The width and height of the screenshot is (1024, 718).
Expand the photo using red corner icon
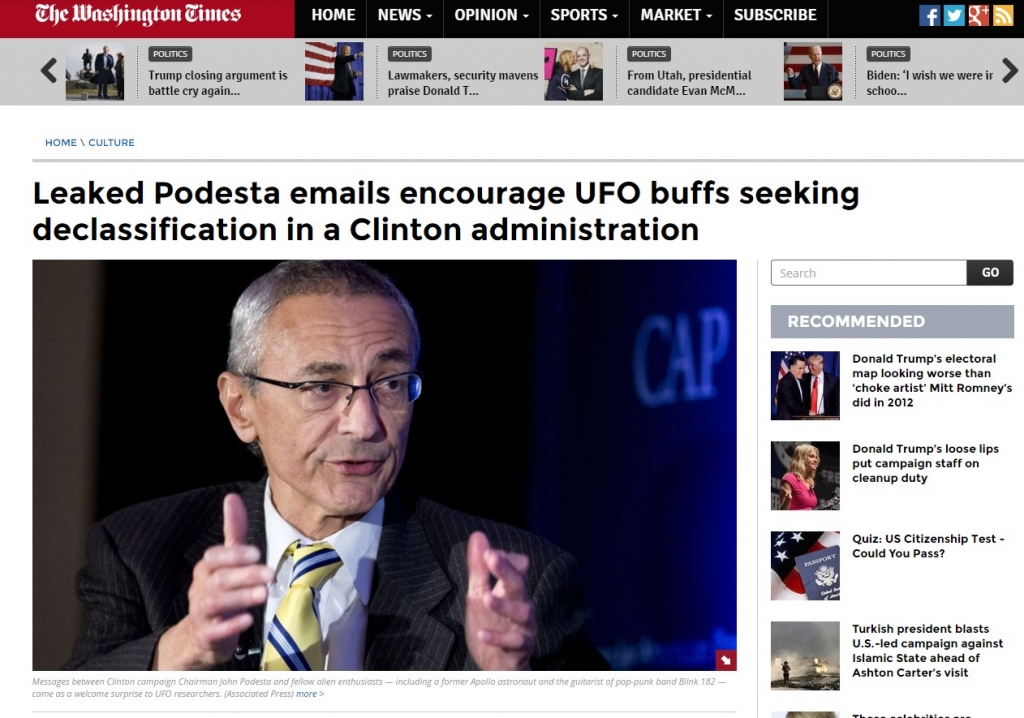(x=726, y=660)
